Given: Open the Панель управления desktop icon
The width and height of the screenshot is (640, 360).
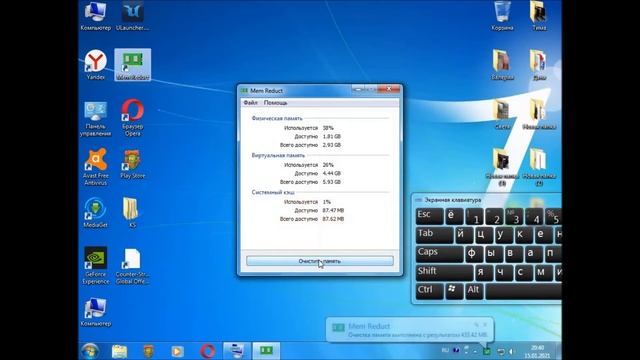Looking at the screenshot, I should click(96, 118).
